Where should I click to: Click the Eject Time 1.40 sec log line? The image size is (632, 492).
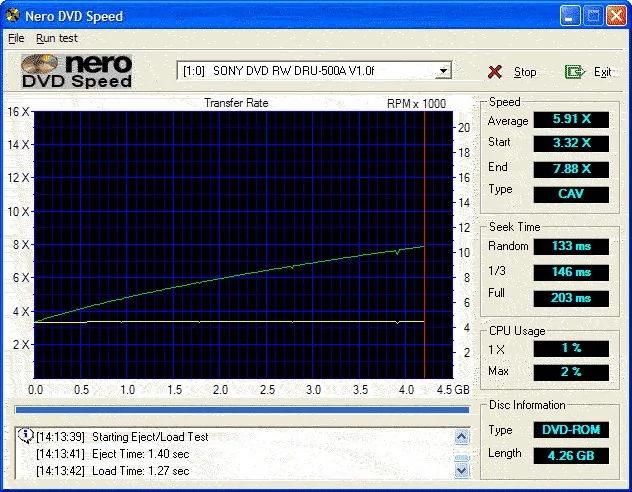point(112,454)
